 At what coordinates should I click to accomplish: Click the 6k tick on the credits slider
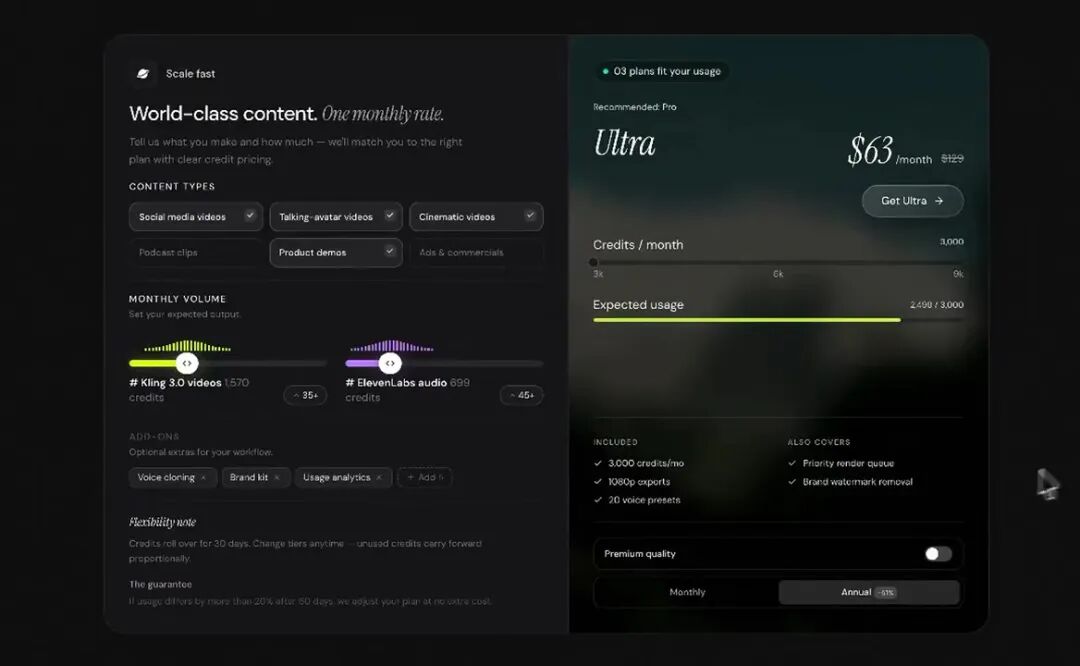(778, 274)
